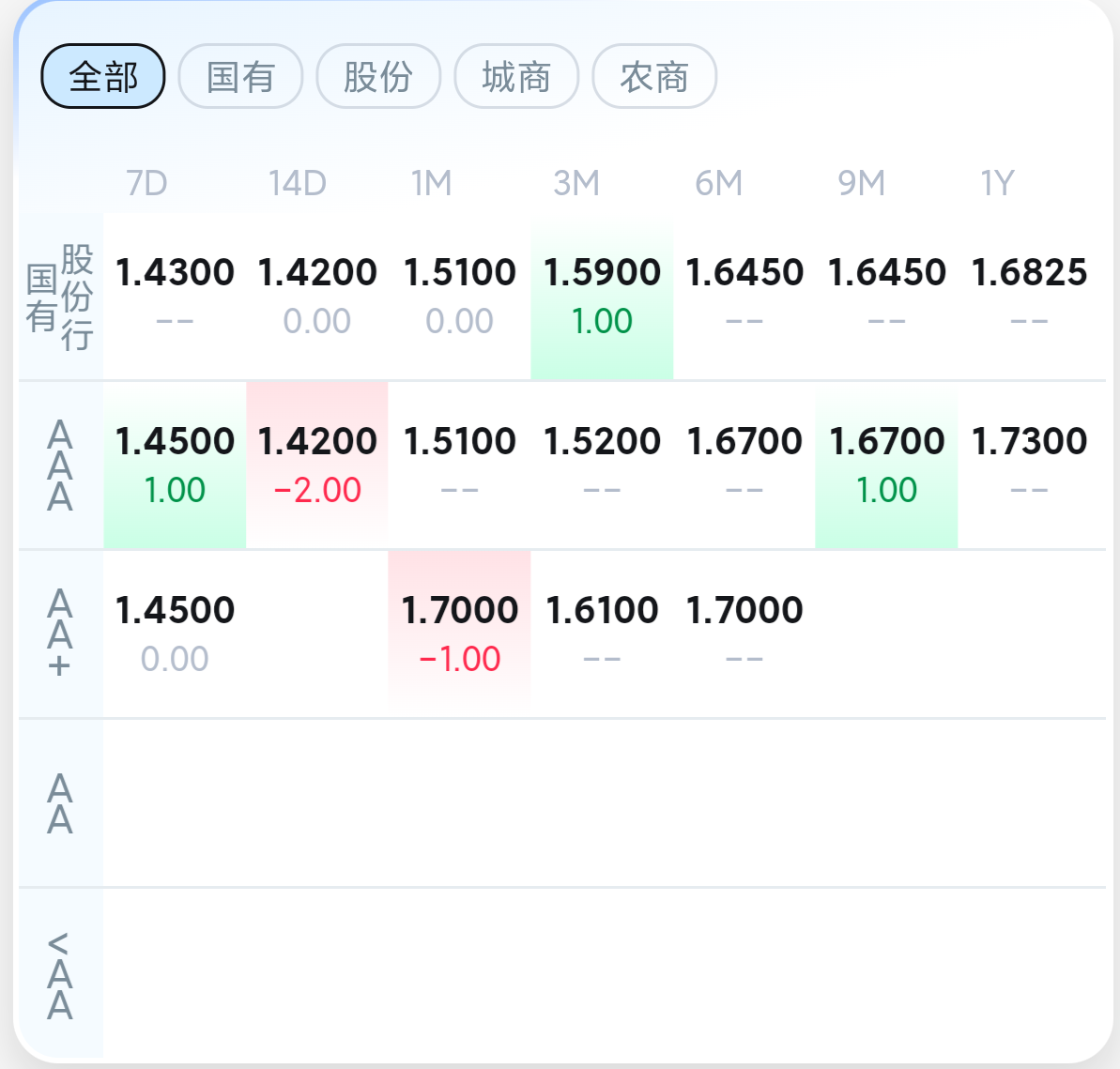
Task: Select the AAA 9M rate 1.6700 highlighted green
Action: pyautogui.click(x=886, y=465)
